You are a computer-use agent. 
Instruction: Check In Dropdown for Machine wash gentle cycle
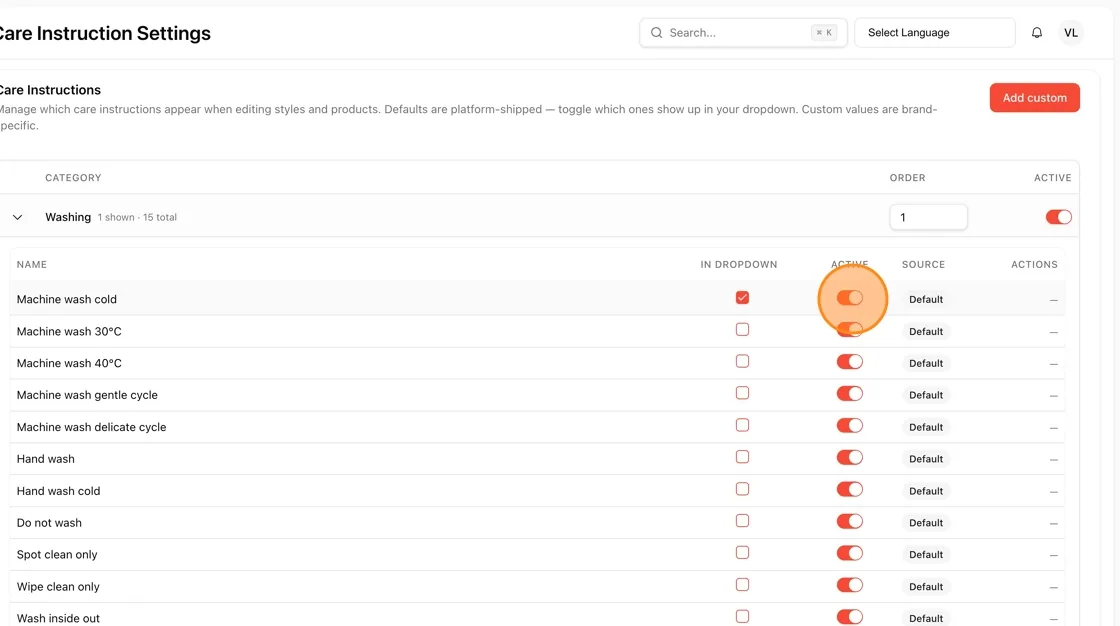742,393
